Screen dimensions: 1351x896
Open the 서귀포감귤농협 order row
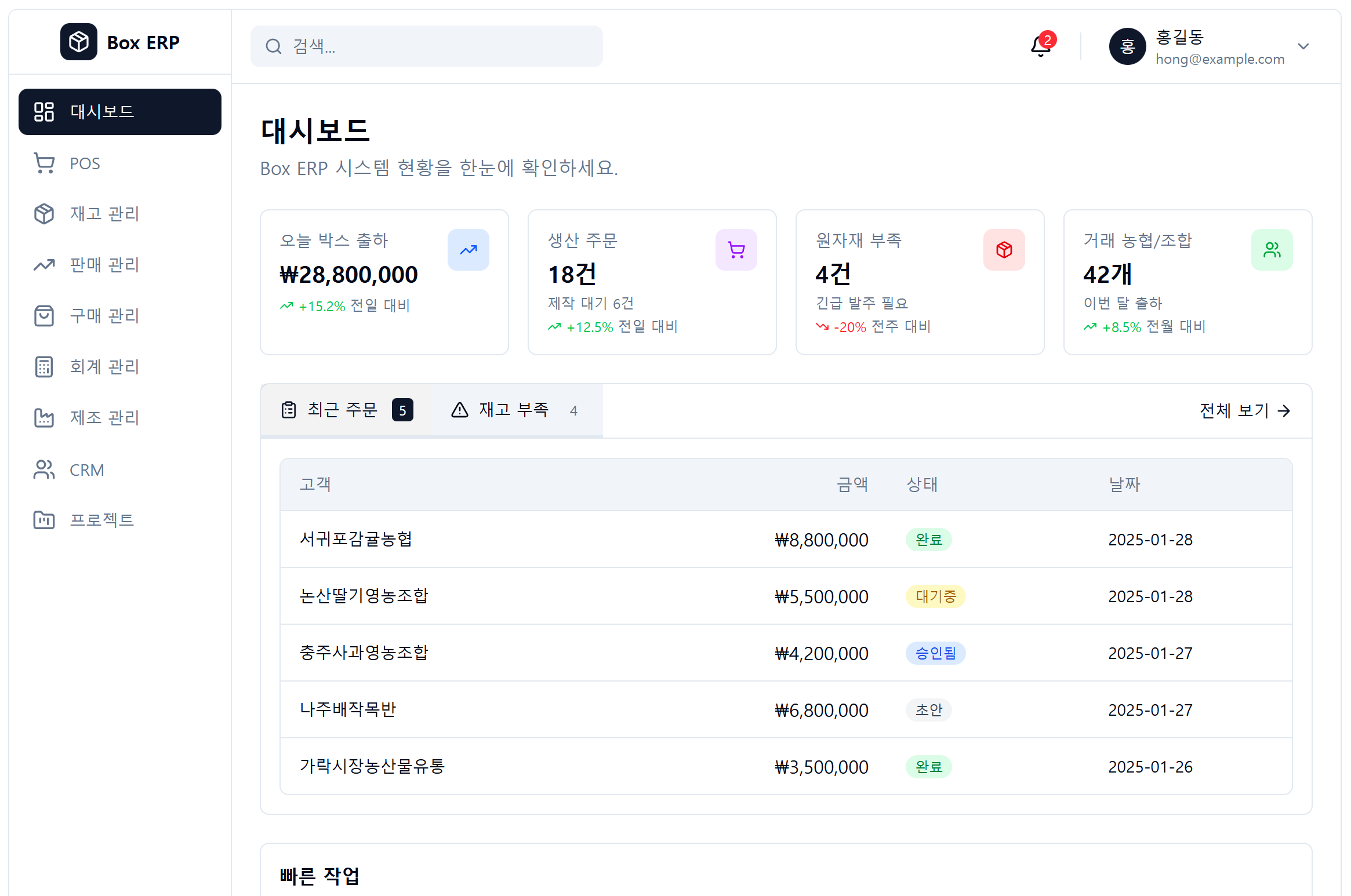click(355, 540)
